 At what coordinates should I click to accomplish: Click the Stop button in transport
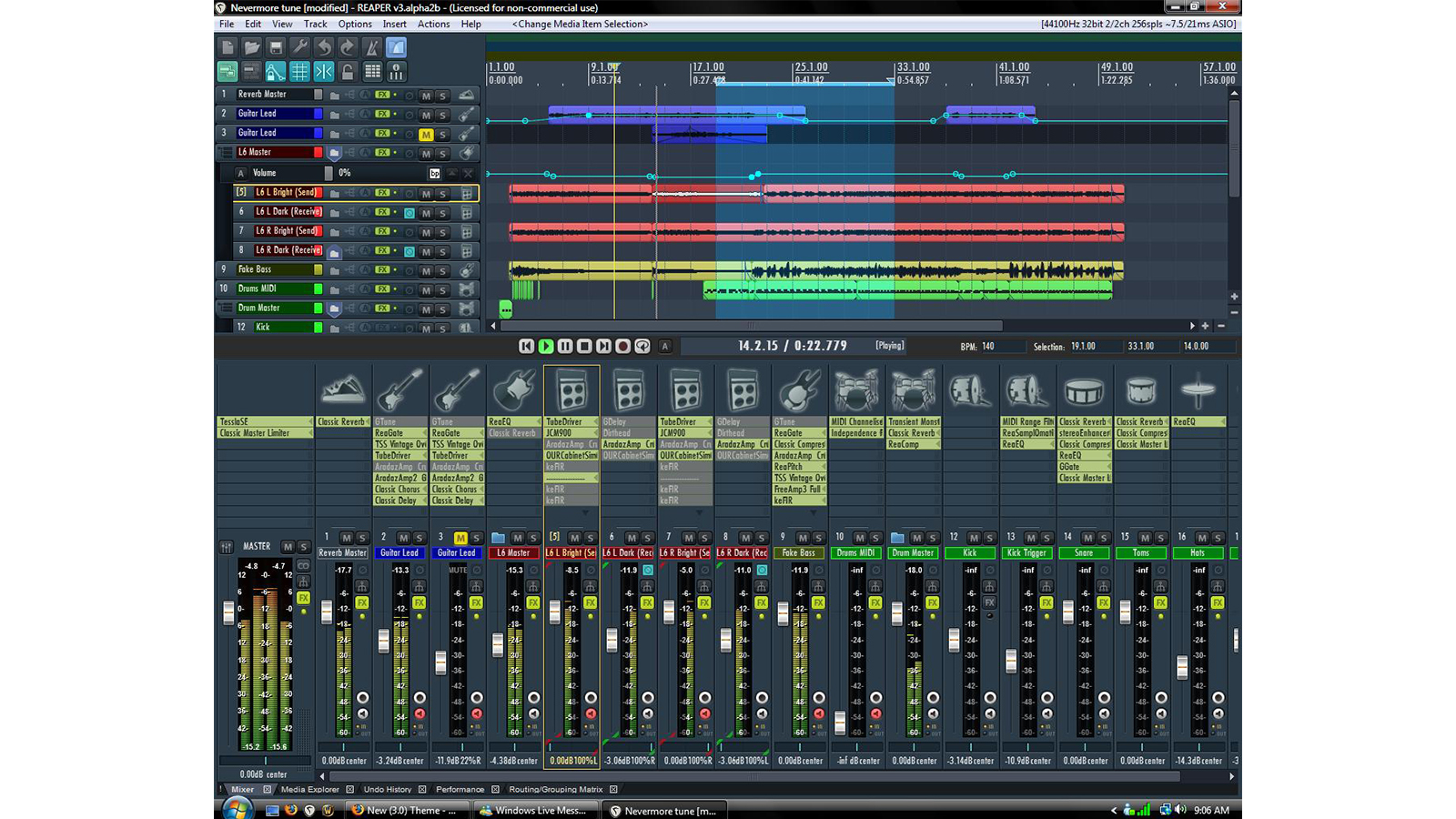pyautogui.click(x=584, y=346)
